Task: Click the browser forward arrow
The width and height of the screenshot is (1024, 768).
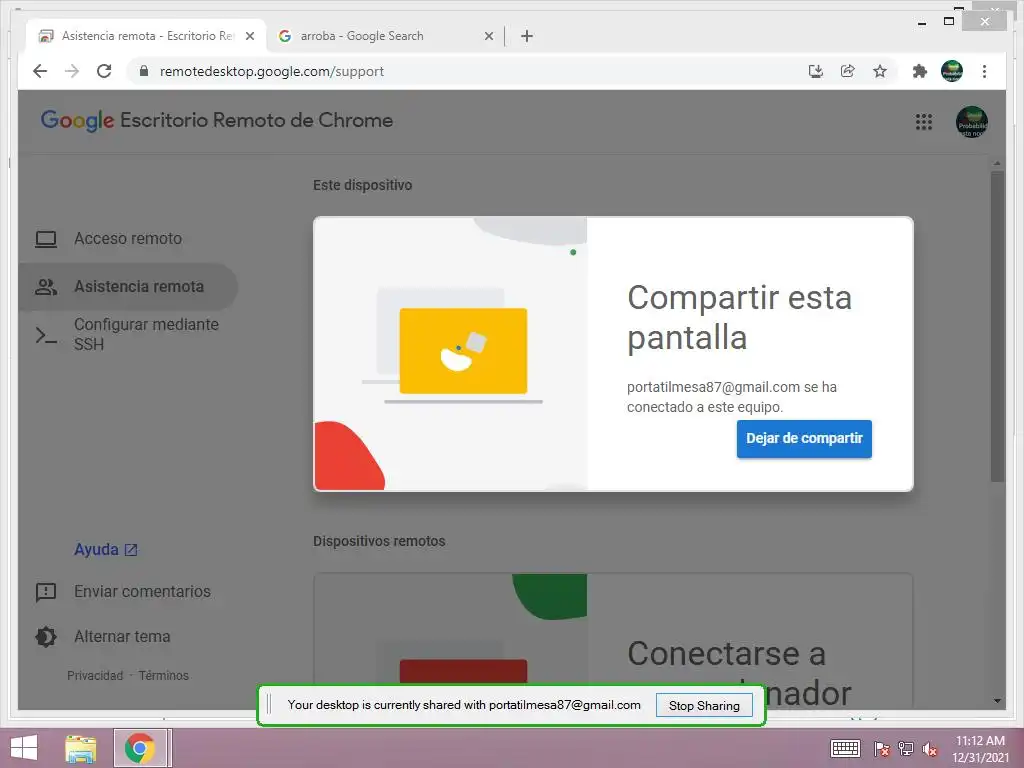Action: point(72,71)
